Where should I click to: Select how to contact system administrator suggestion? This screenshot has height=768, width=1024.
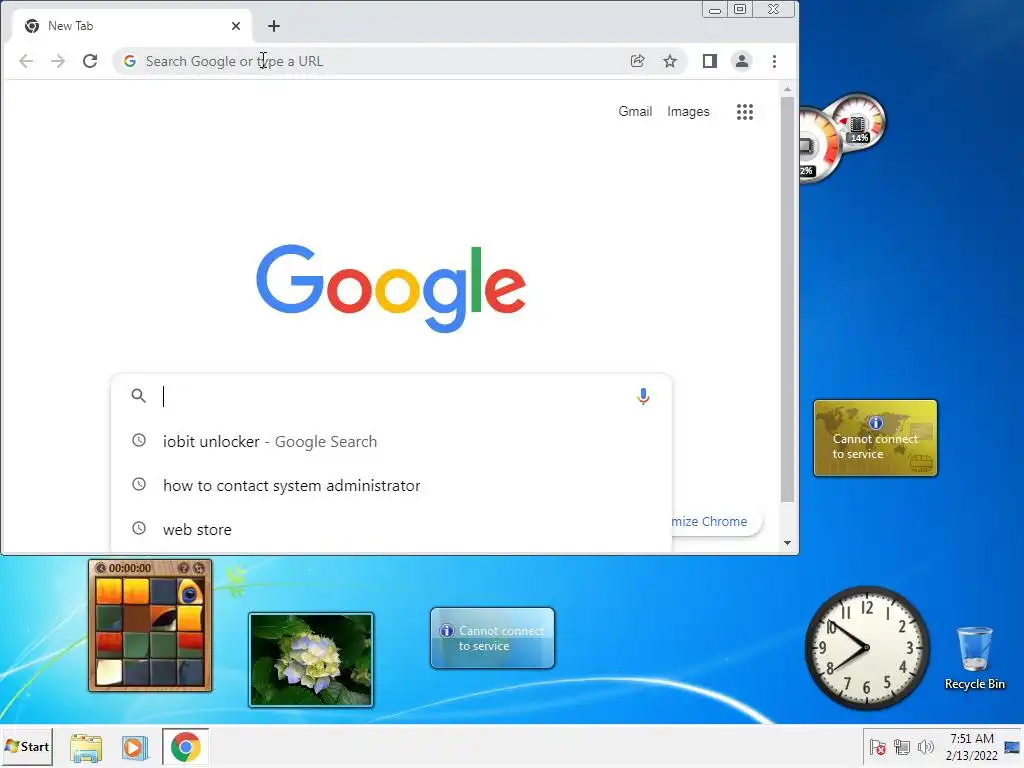click(x=392, y=485)
